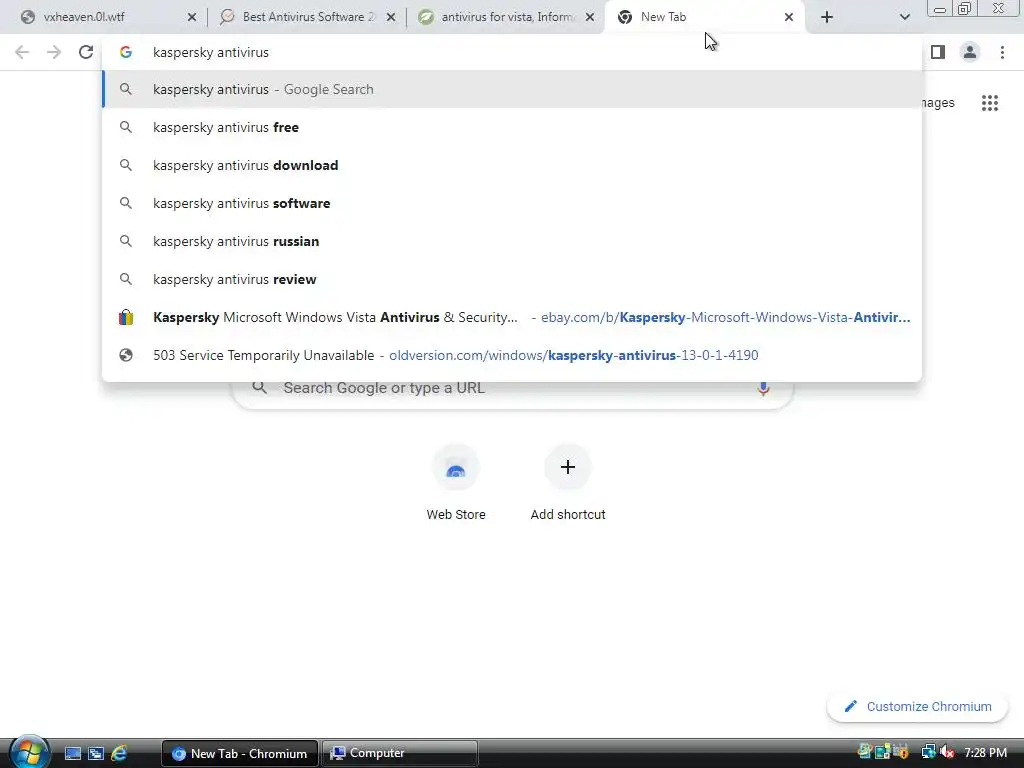Close the antivirus for vista tab
1024x768 pixels.
(x=590, y=17)
